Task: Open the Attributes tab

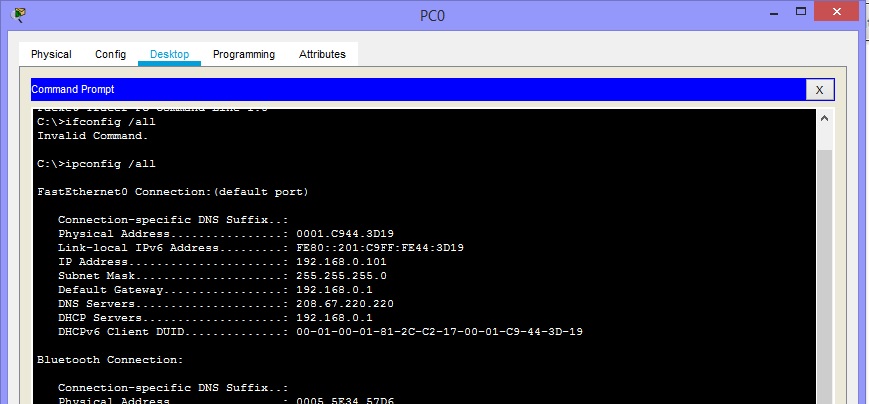Action: 322,54
